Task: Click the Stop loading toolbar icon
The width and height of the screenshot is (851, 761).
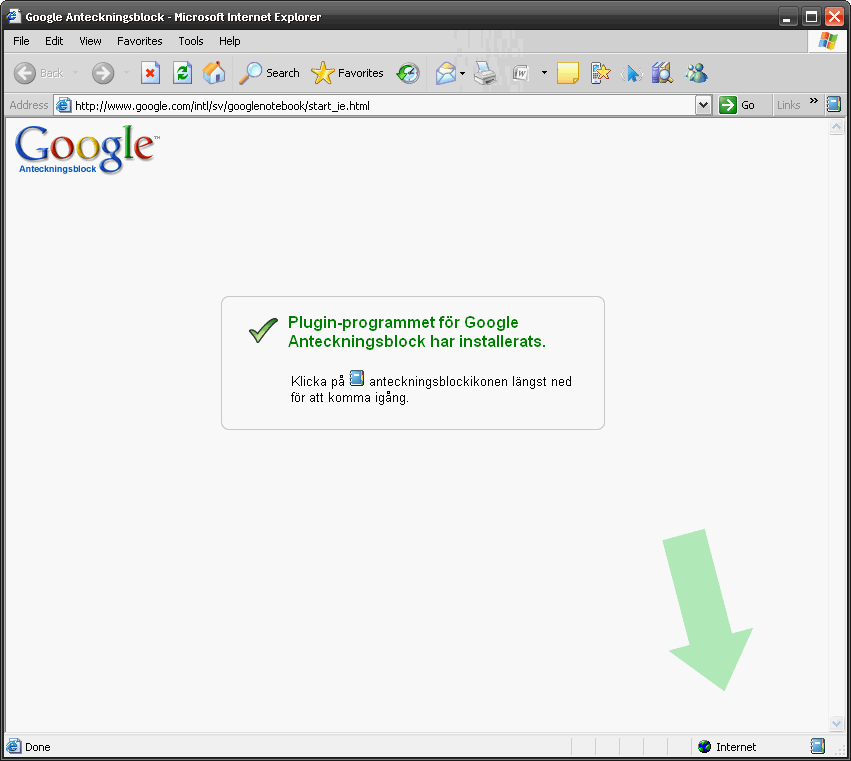Action: [150, 73]
